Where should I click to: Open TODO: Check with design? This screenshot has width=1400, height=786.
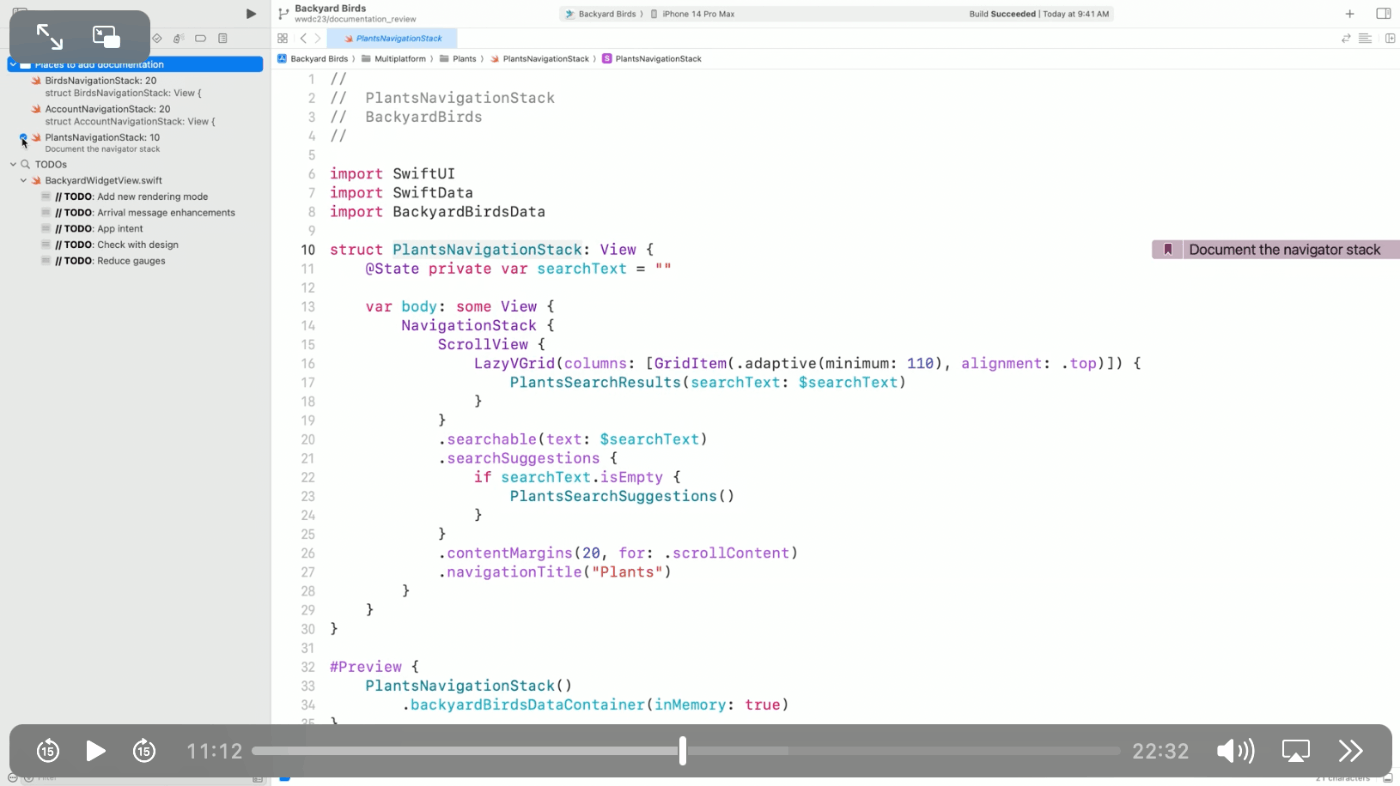click(x=116, y=245)
